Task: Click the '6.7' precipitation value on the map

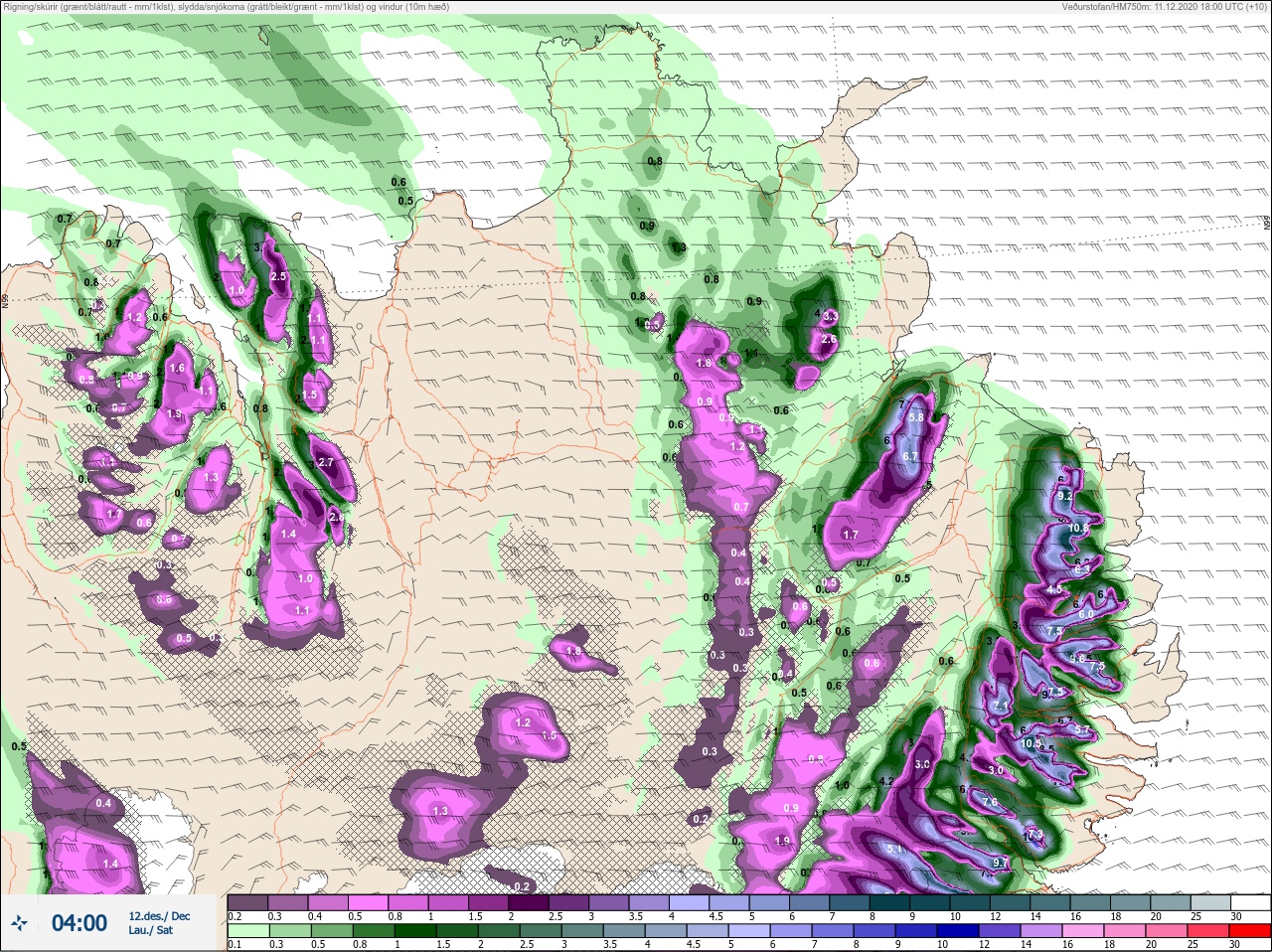Action: (x=909, y=456)
